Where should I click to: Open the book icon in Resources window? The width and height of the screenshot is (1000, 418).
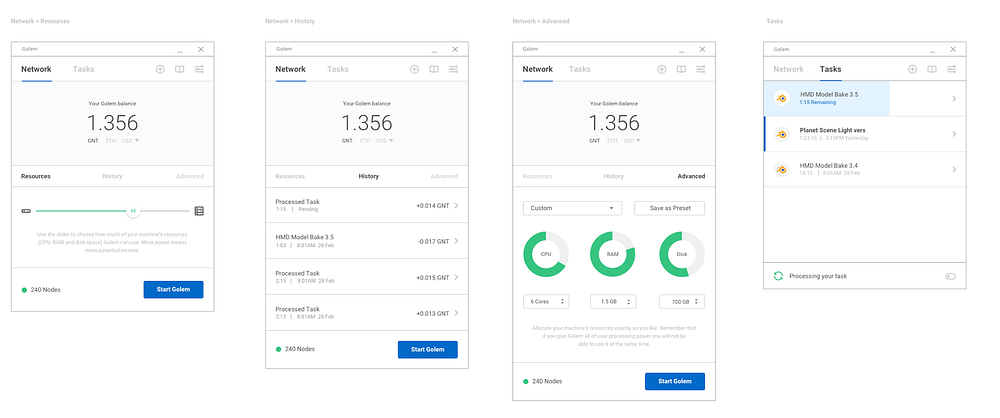coord(179,69)
